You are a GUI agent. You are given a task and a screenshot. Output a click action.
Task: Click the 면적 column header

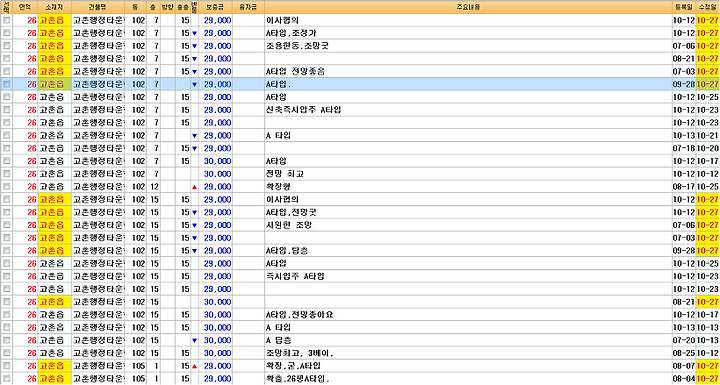point(25,7)
